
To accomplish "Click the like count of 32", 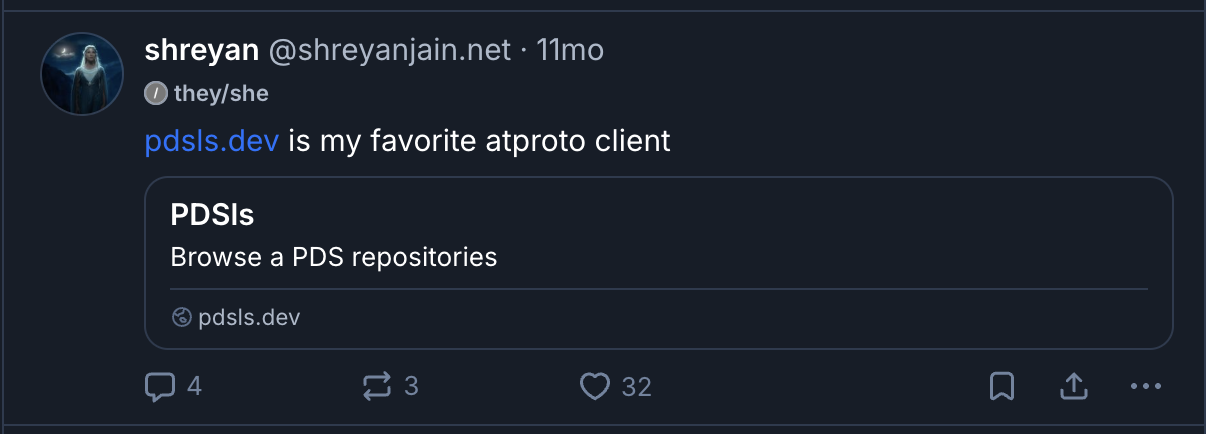I will pyautogui.click(x=636, y=386).
